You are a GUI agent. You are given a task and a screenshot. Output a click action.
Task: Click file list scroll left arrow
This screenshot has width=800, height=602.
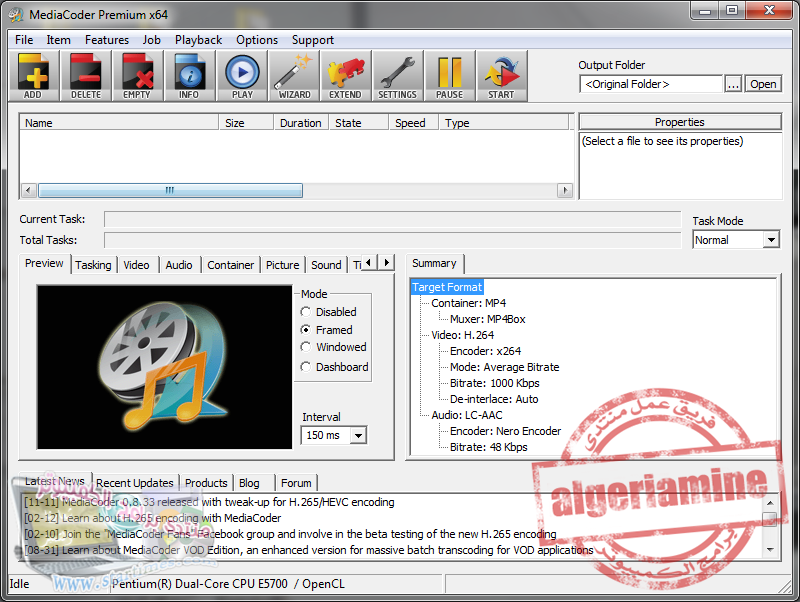tap(28, 190)
